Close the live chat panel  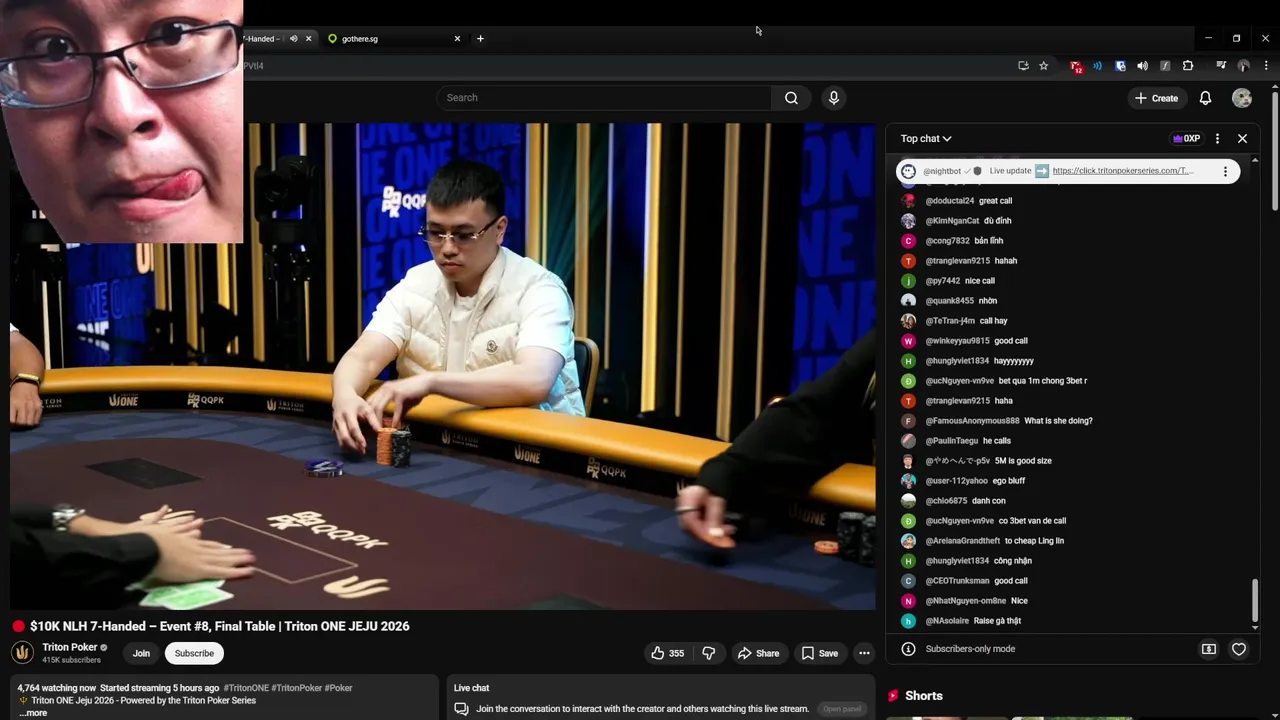1242,139
